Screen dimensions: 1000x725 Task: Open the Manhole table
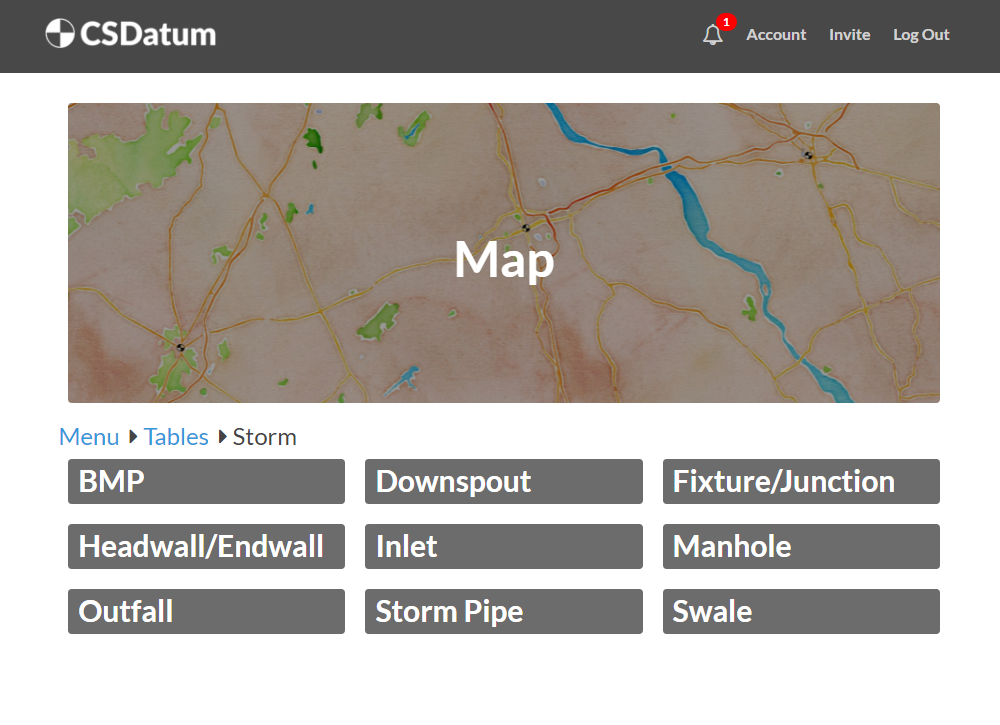[801, 547]
